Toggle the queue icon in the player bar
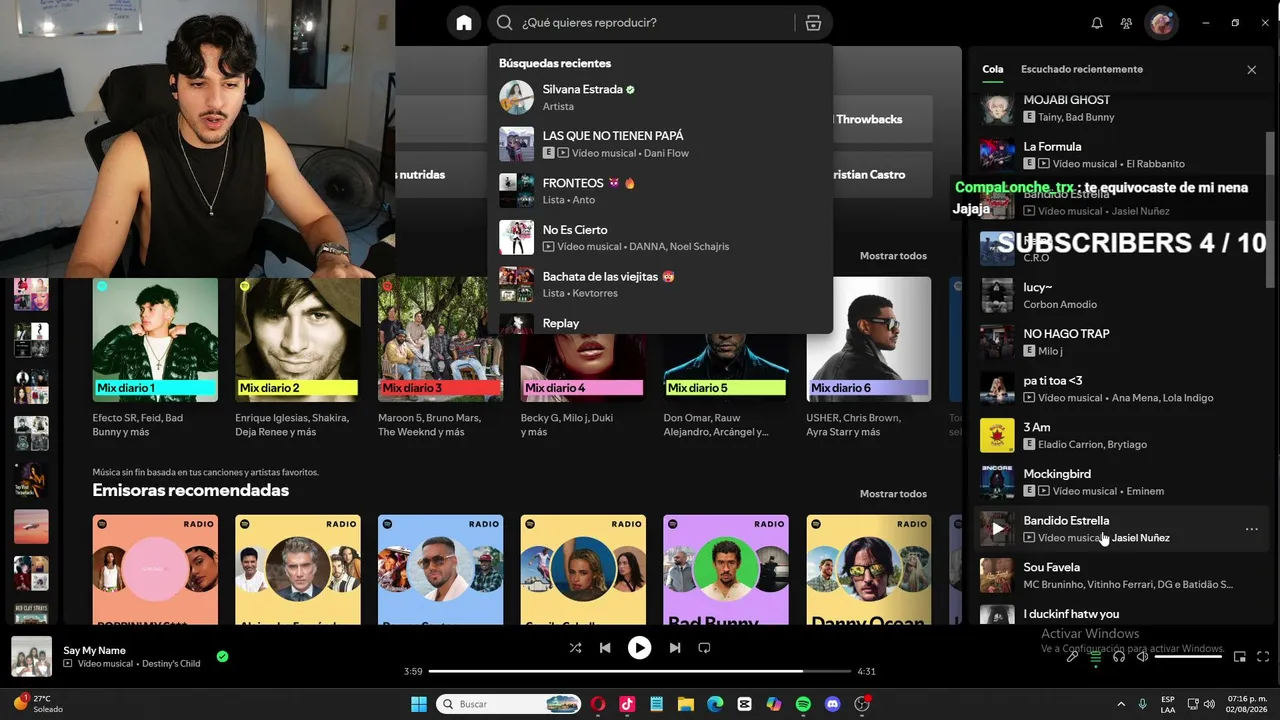 (x=1096, y=657)
